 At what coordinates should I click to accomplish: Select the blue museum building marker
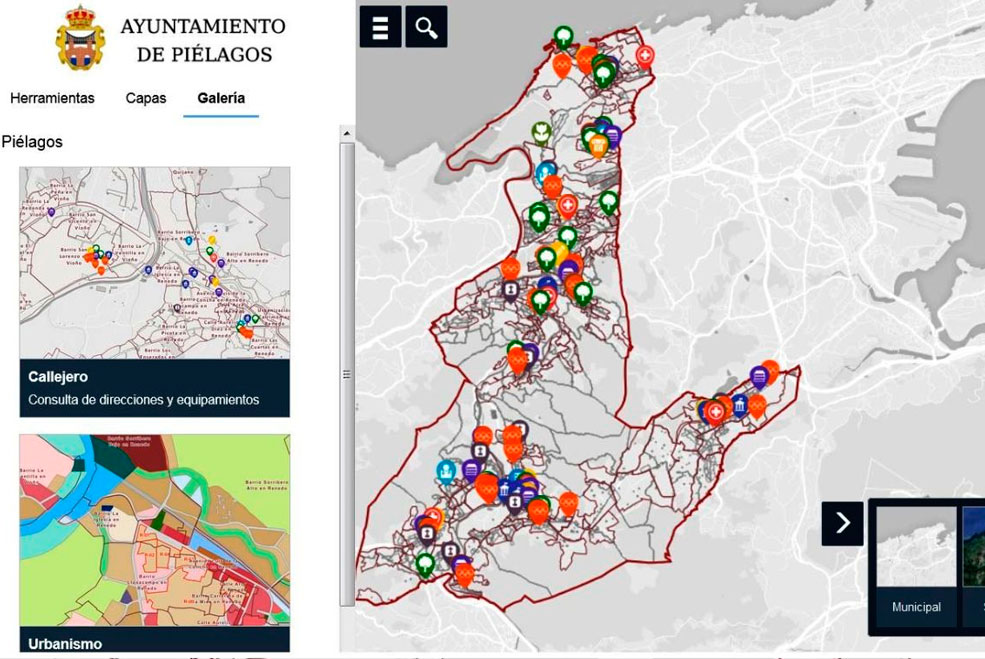point(740,405)
